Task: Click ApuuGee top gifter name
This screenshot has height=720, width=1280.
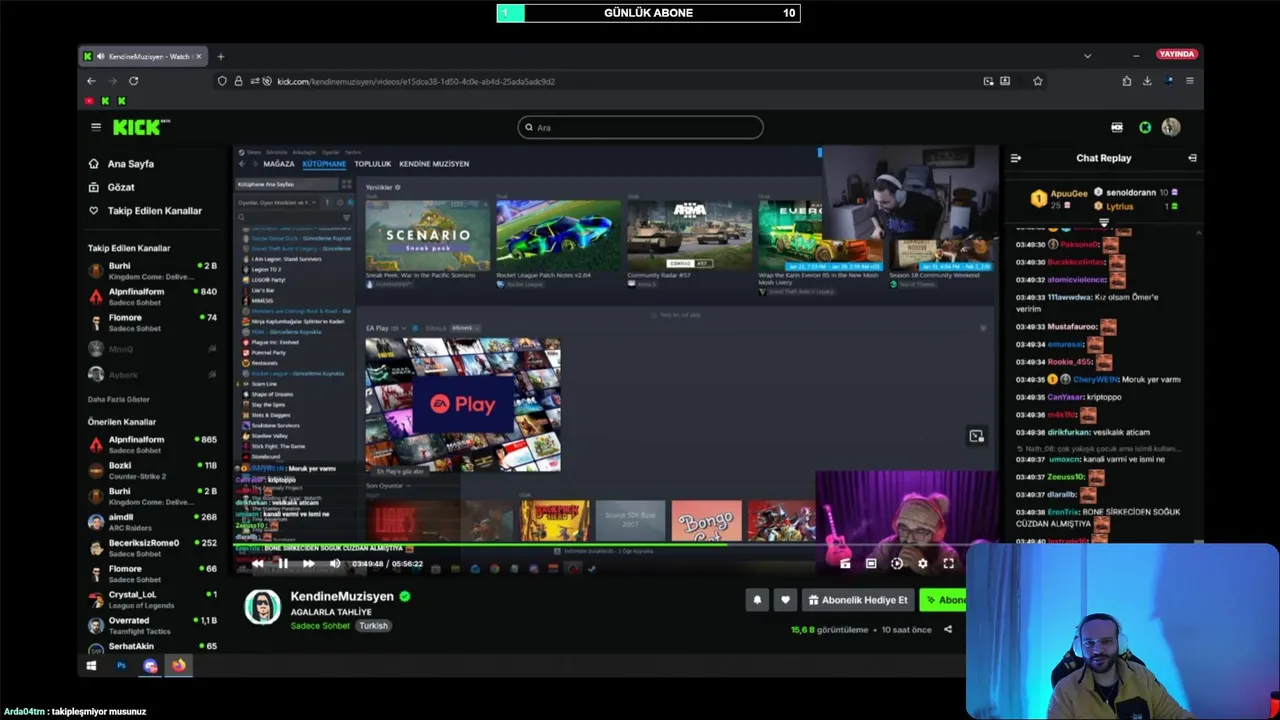Action: (x=1069, y=194)
